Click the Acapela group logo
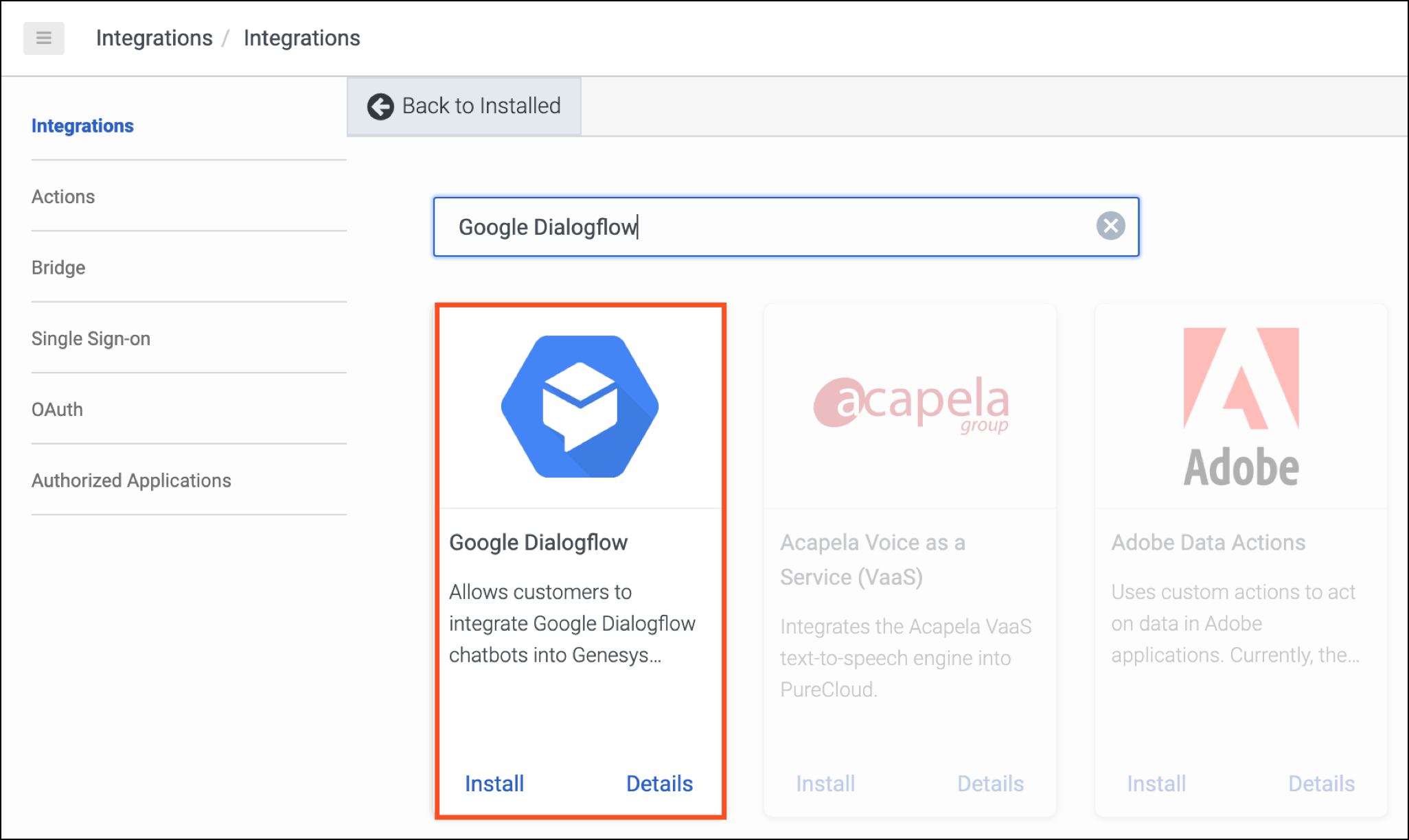The height and width of the screenshot is (840, 1409). point(910,404)
